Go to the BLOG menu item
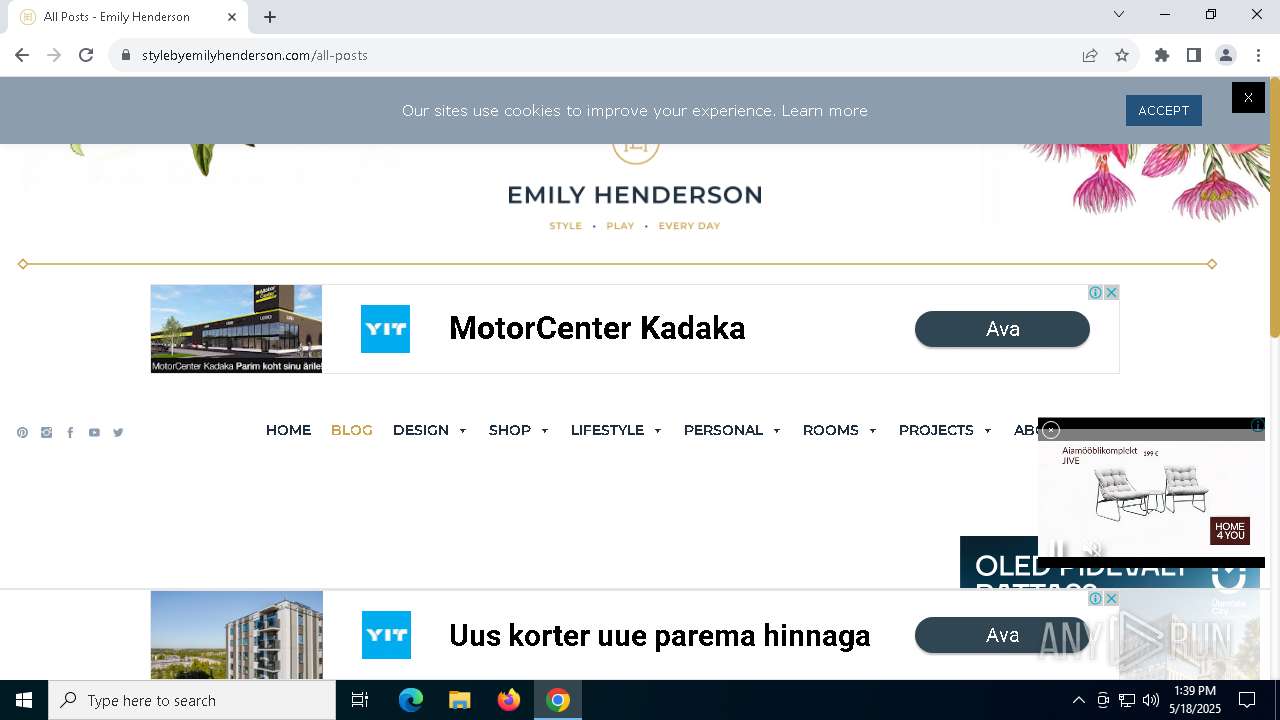This screenshot has height=720, width=1280. [352, 430]
